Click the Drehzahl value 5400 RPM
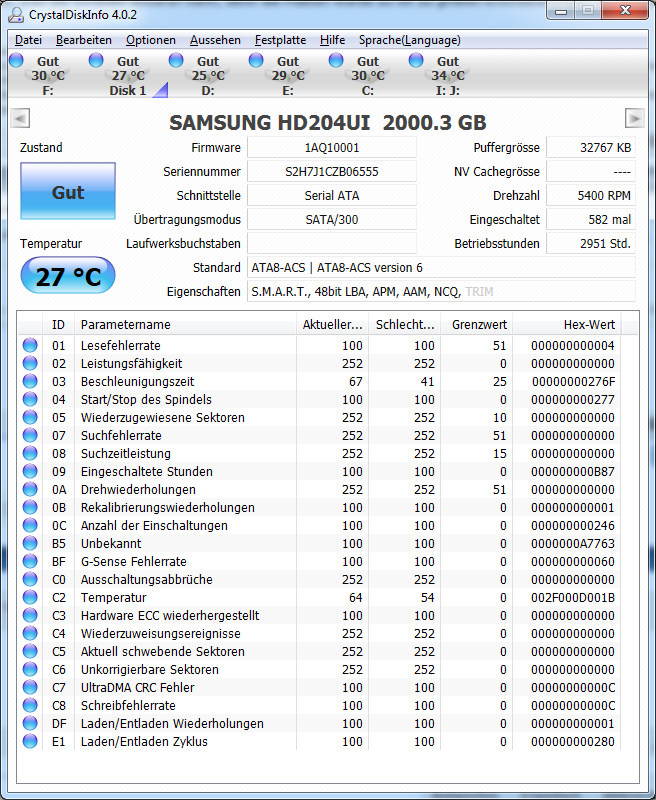 tap(591, 195)
